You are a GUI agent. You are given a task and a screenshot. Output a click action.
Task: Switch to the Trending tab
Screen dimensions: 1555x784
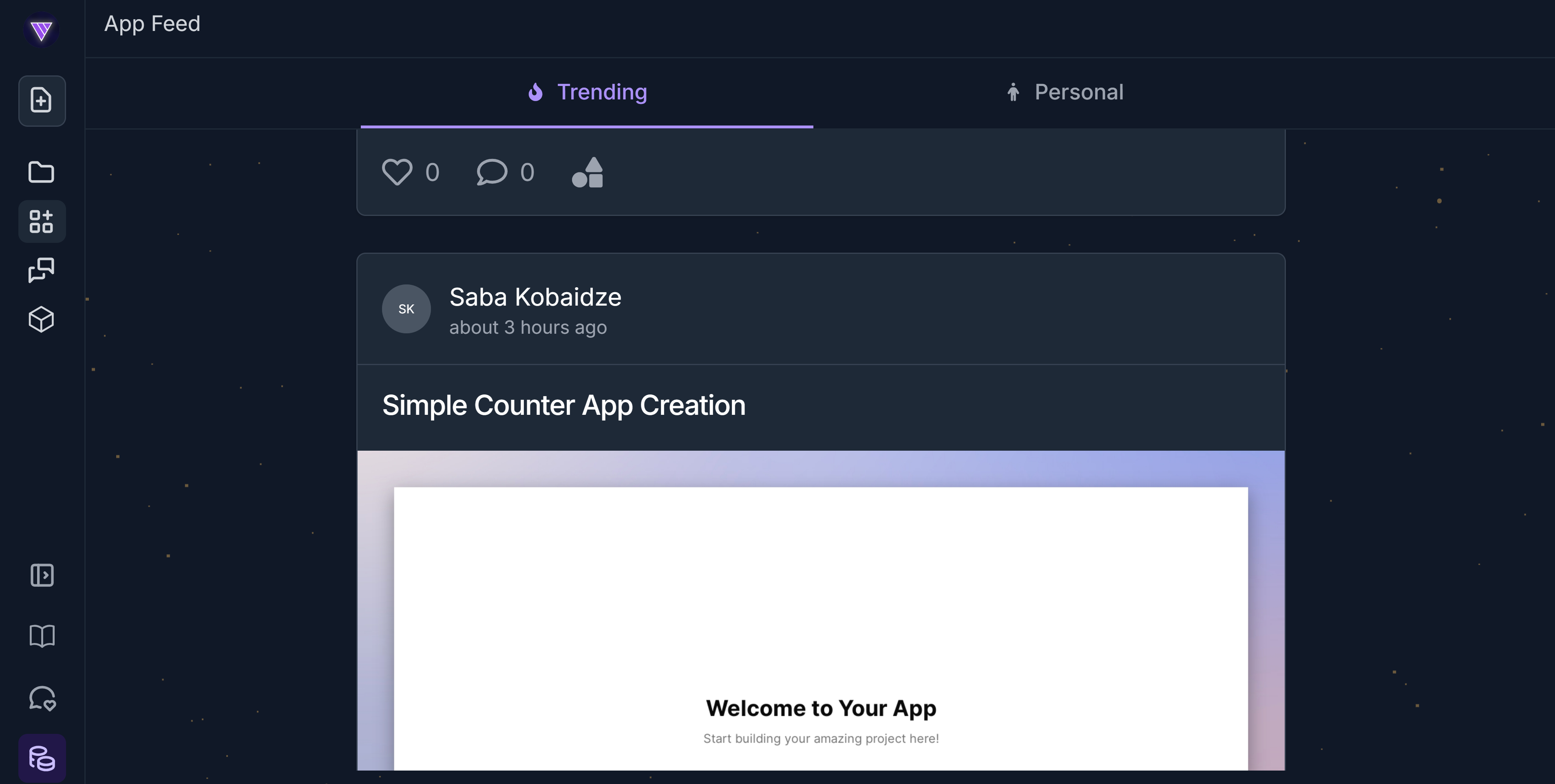click(587, 92)
